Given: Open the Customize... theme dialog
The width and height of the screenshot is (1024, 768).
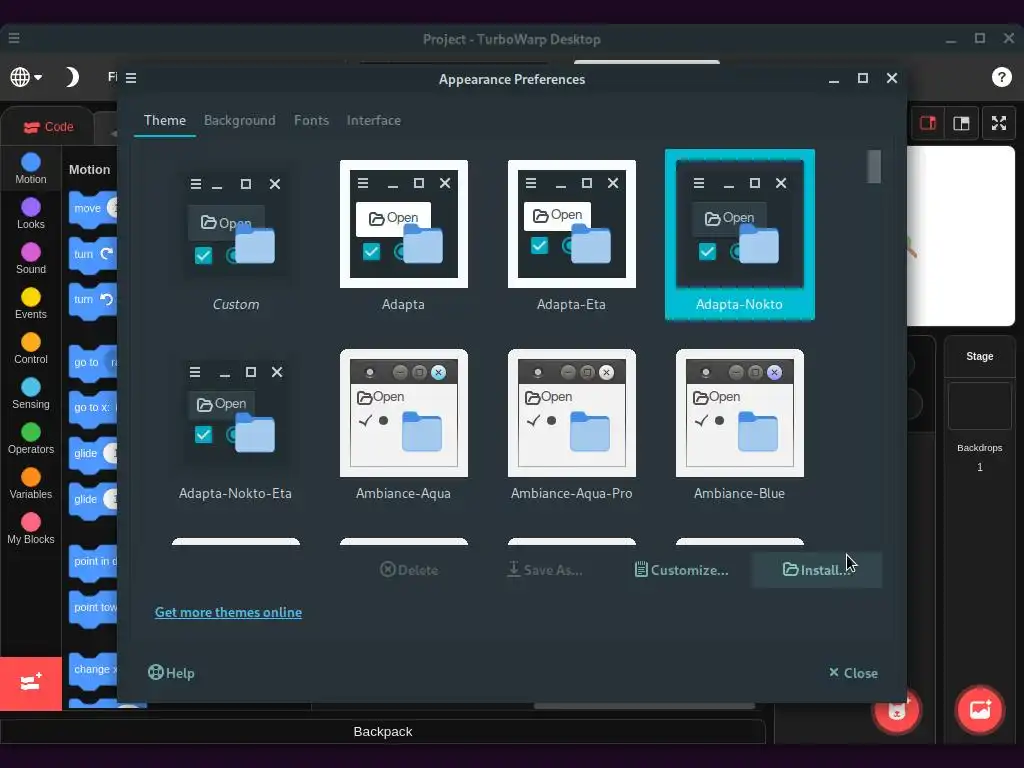Looking at the screenshot, I should click(681, 570).
